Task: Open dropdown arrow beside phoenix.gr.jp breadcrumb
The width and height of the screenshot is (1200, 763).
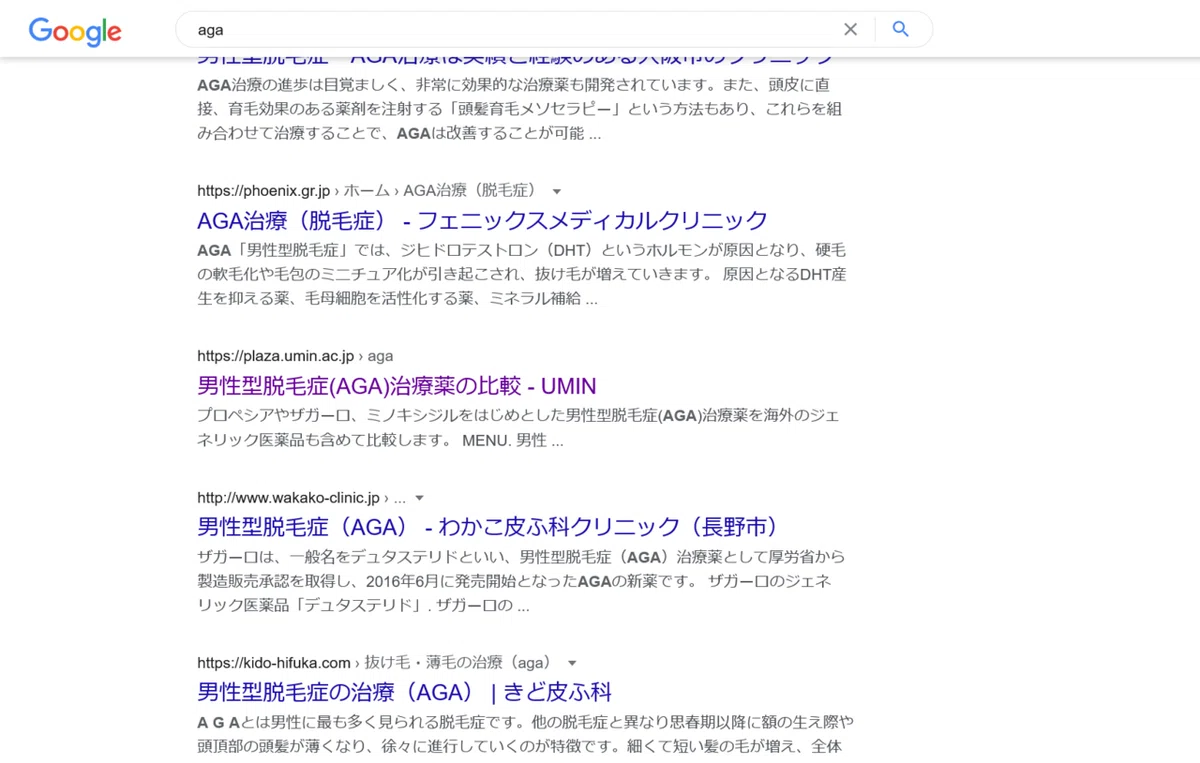Action: [x=557, y=191]
